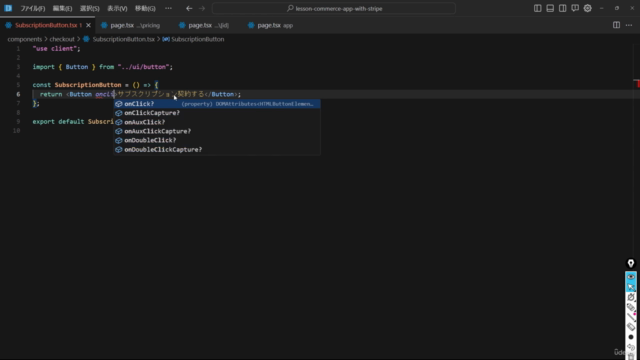Choose the onAuxClickCapture? suggestion
This screenshot has height=360, width=640.
(217, 131)
